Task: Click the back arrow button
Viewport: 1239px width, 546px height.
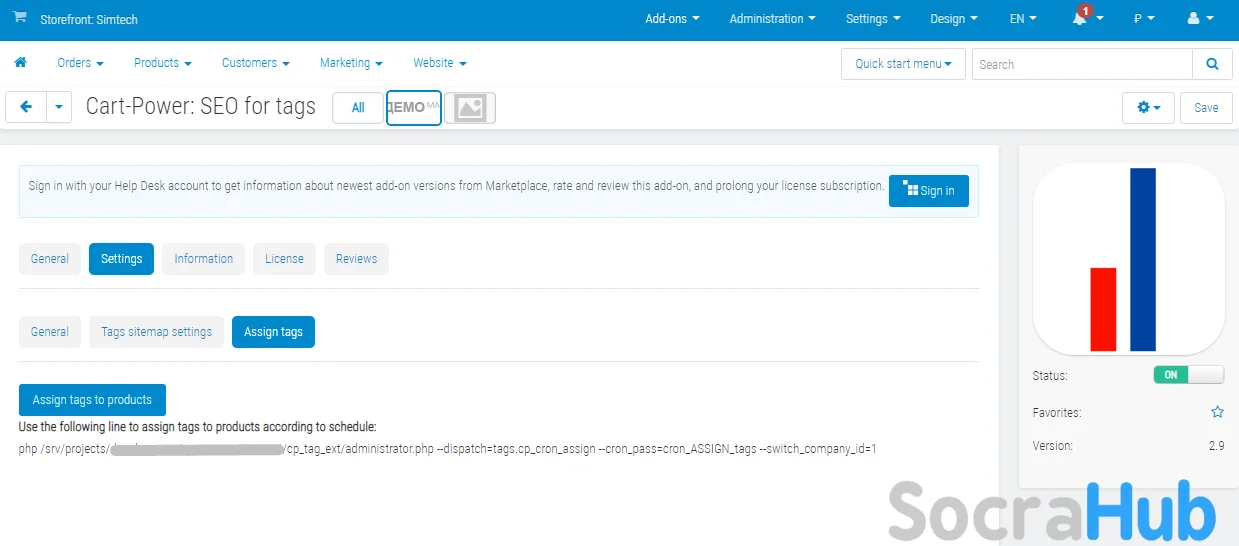Action: pyautogui.click(x=26, y=107)
